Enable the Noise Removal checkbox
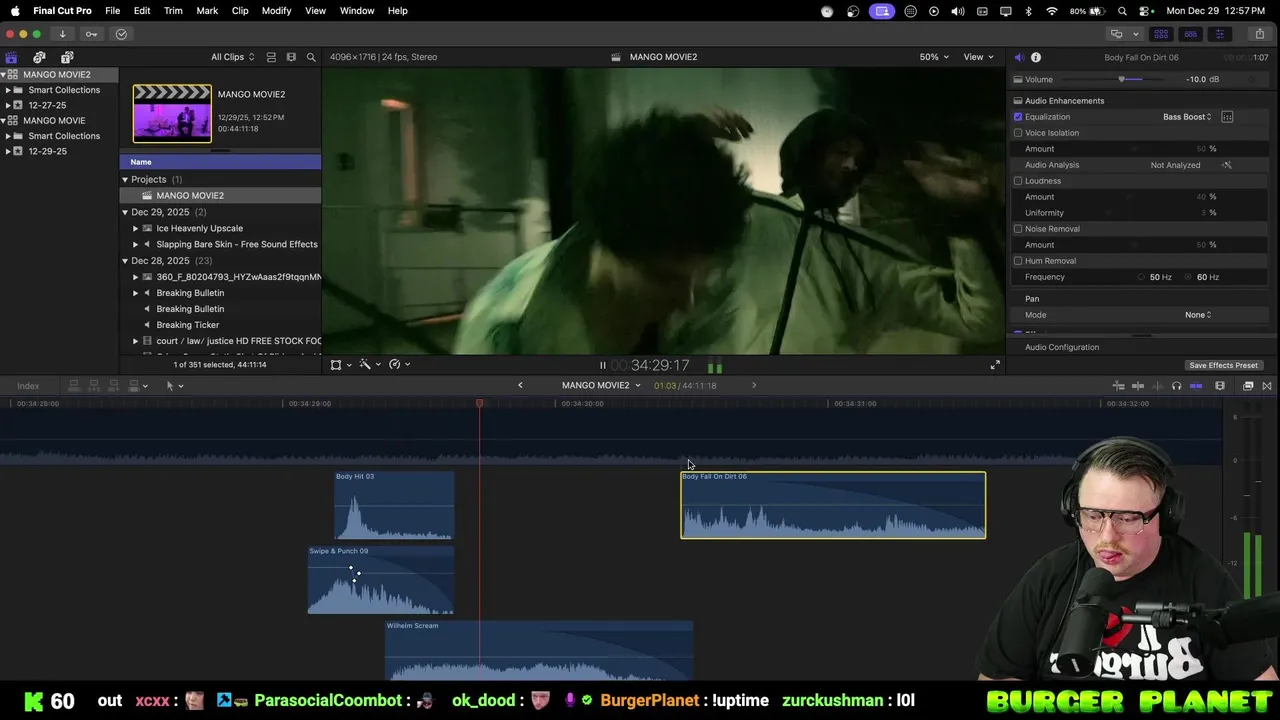The height and width of the screenshot is (720, 1280). tap(1018, 229)
